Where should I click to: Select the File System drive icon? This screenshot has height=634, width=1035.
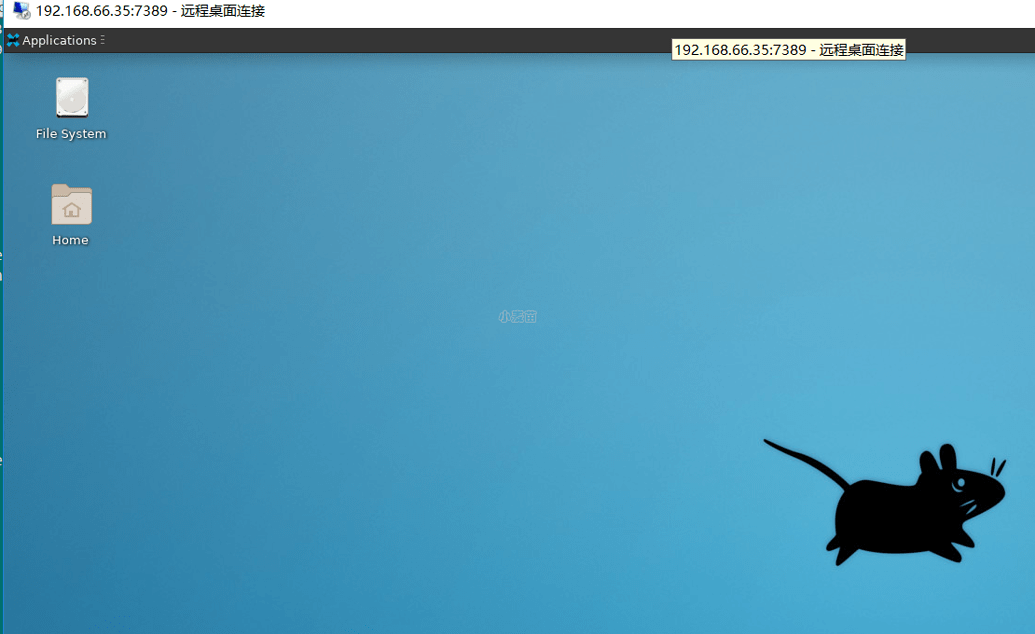[x=71, y=98]
